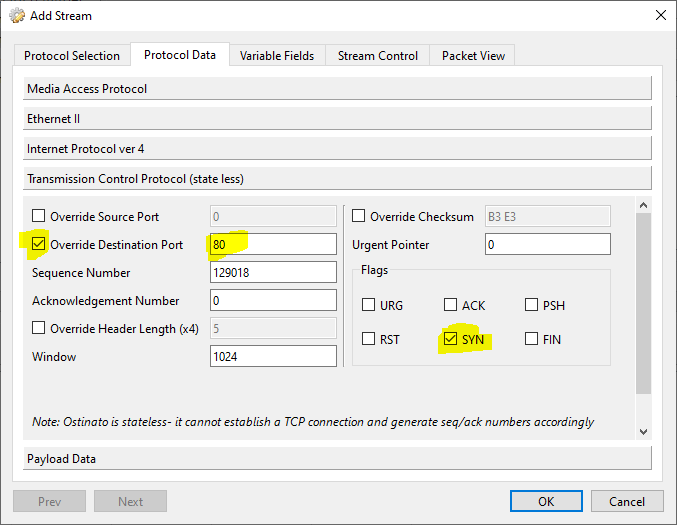Click the Add Stream gear icon
The width and height of the screenshot is (677, 525).
[17, 16]
